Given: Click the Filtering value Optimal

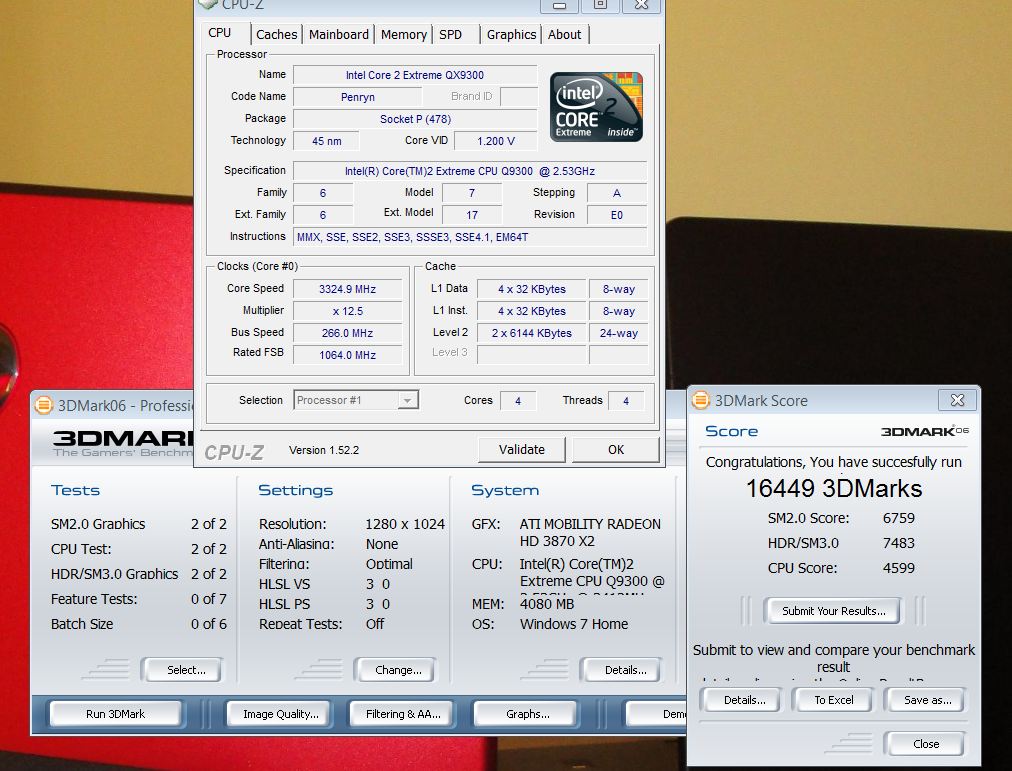Looking at the screenshot, I should (x=389, y=564).
